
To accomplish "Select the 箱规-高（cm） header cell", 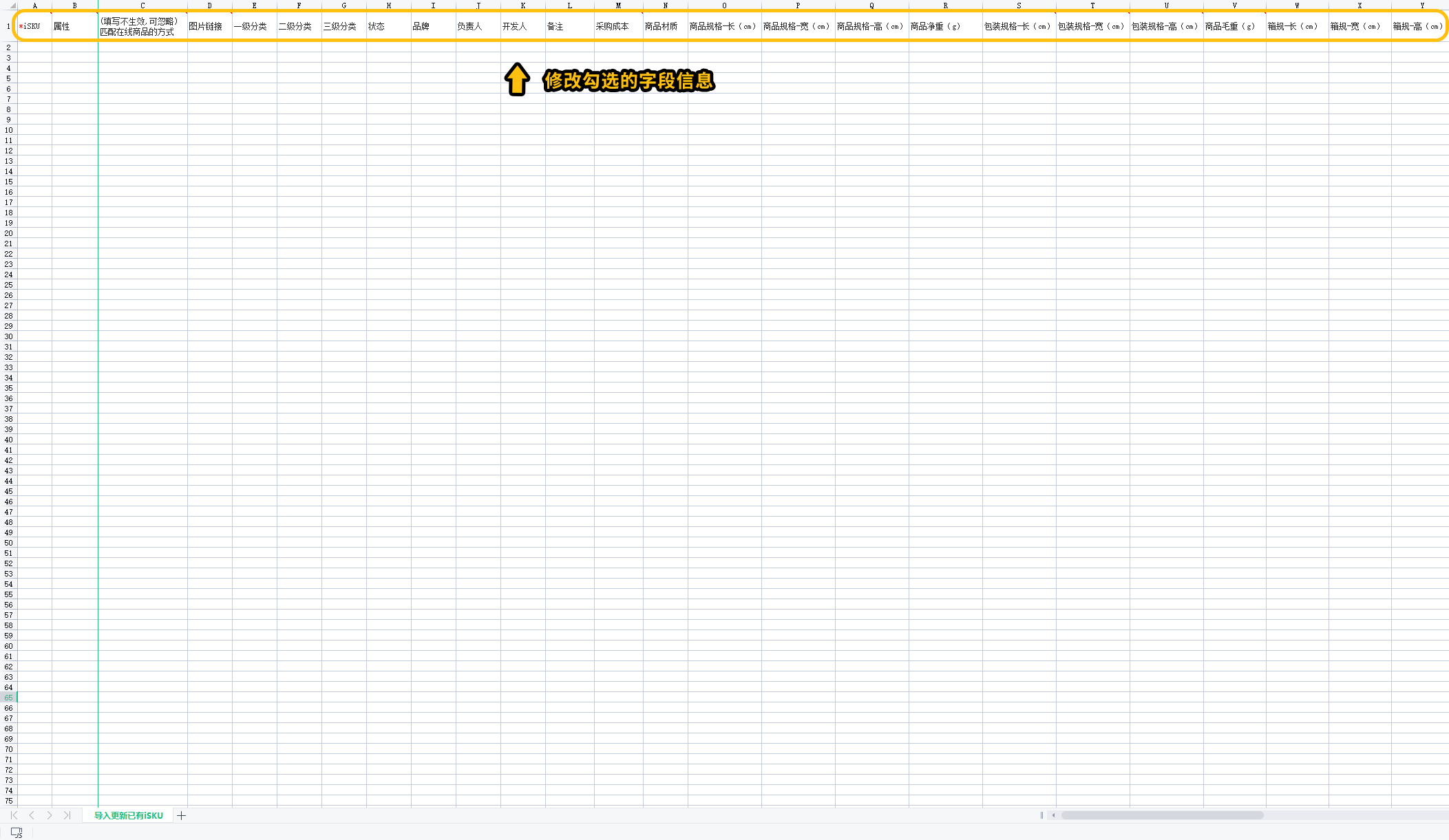I will (x=1420, y=26).
